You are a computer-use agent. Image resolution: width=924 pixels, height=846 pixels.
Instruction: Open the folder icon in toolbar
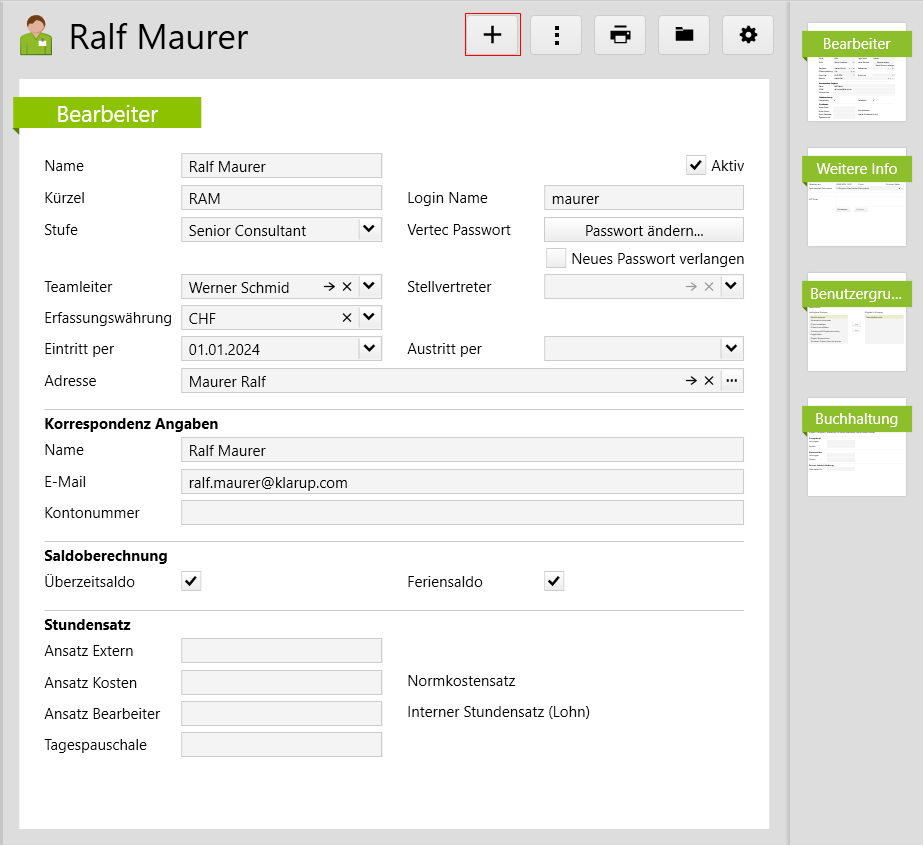click(684, 35)
